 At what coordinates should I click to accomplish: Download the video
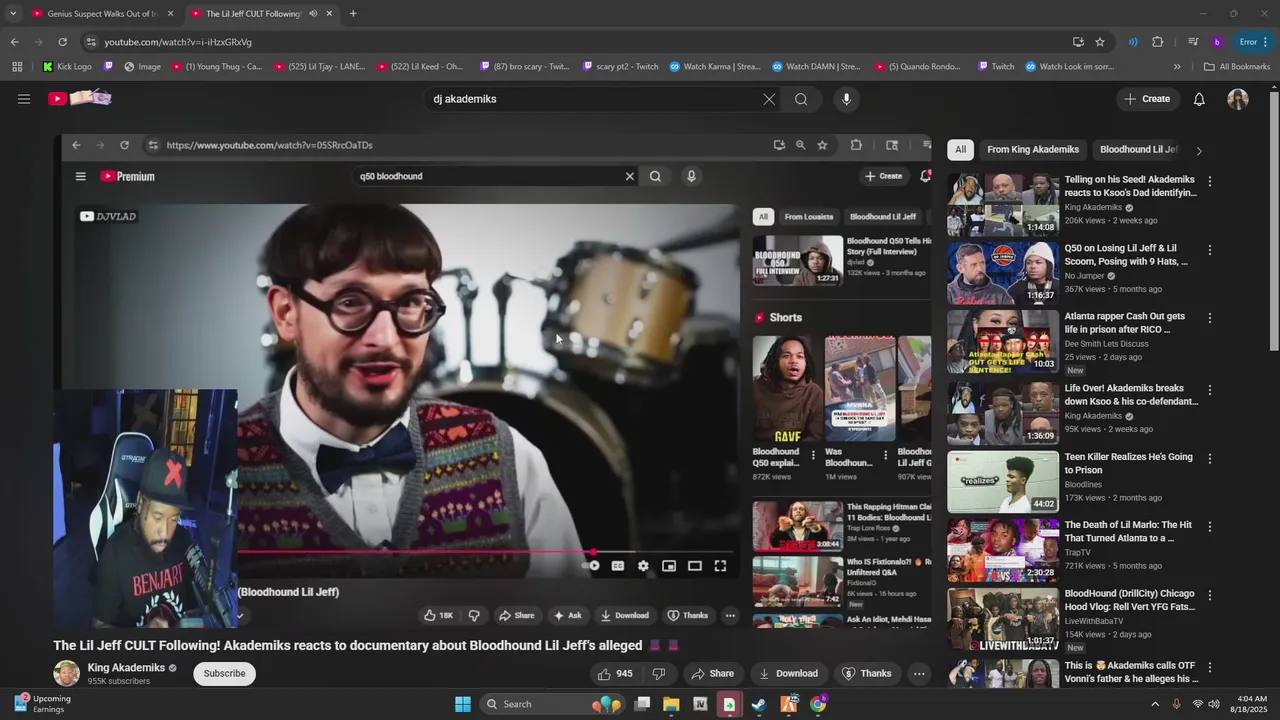coord(788,673)
